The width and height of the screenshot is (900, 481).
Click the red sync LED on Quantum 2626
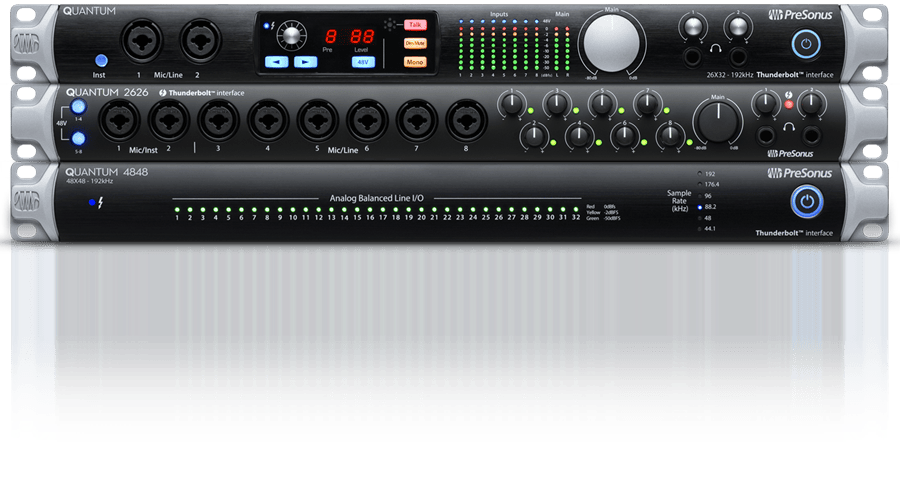(x=789, y=104)
